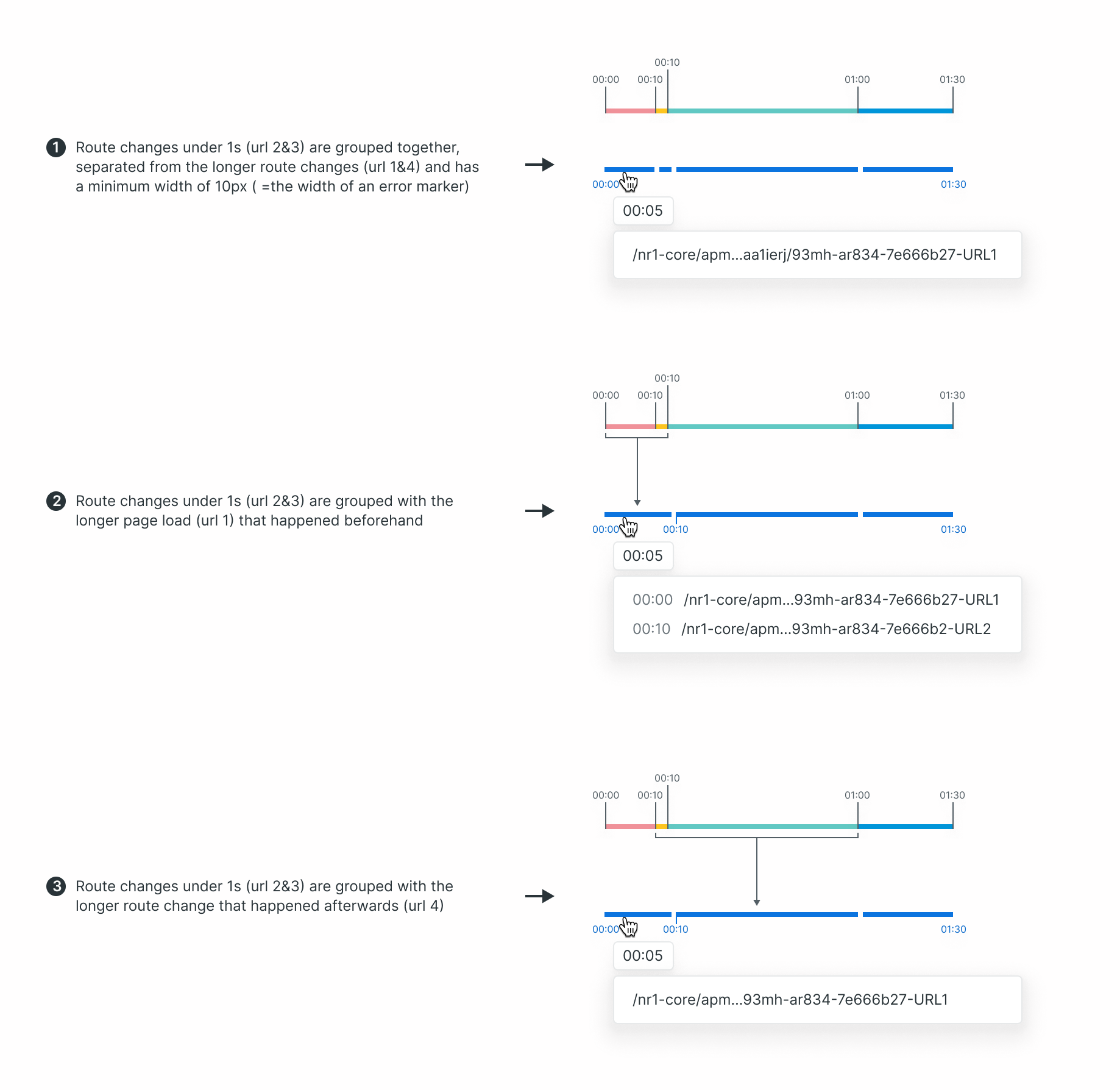
Task: Click the blue 00:10 label under second playback bar
Action: 676,530
